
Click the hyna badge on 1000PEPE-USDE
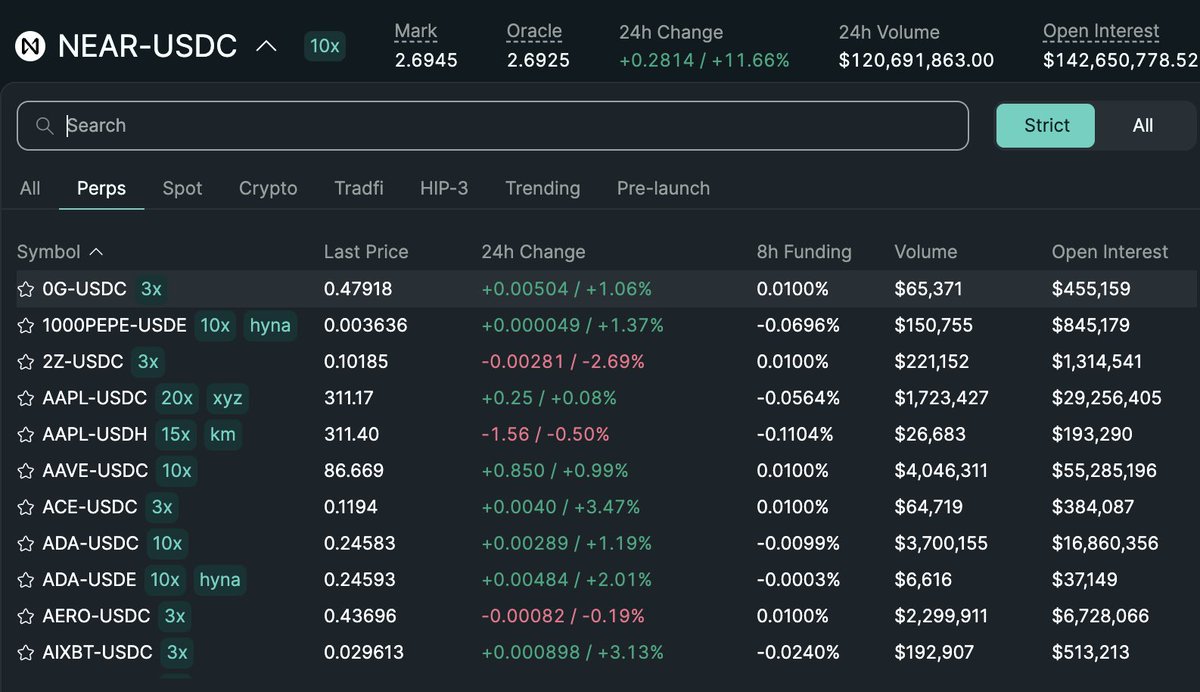coord(270,325)
